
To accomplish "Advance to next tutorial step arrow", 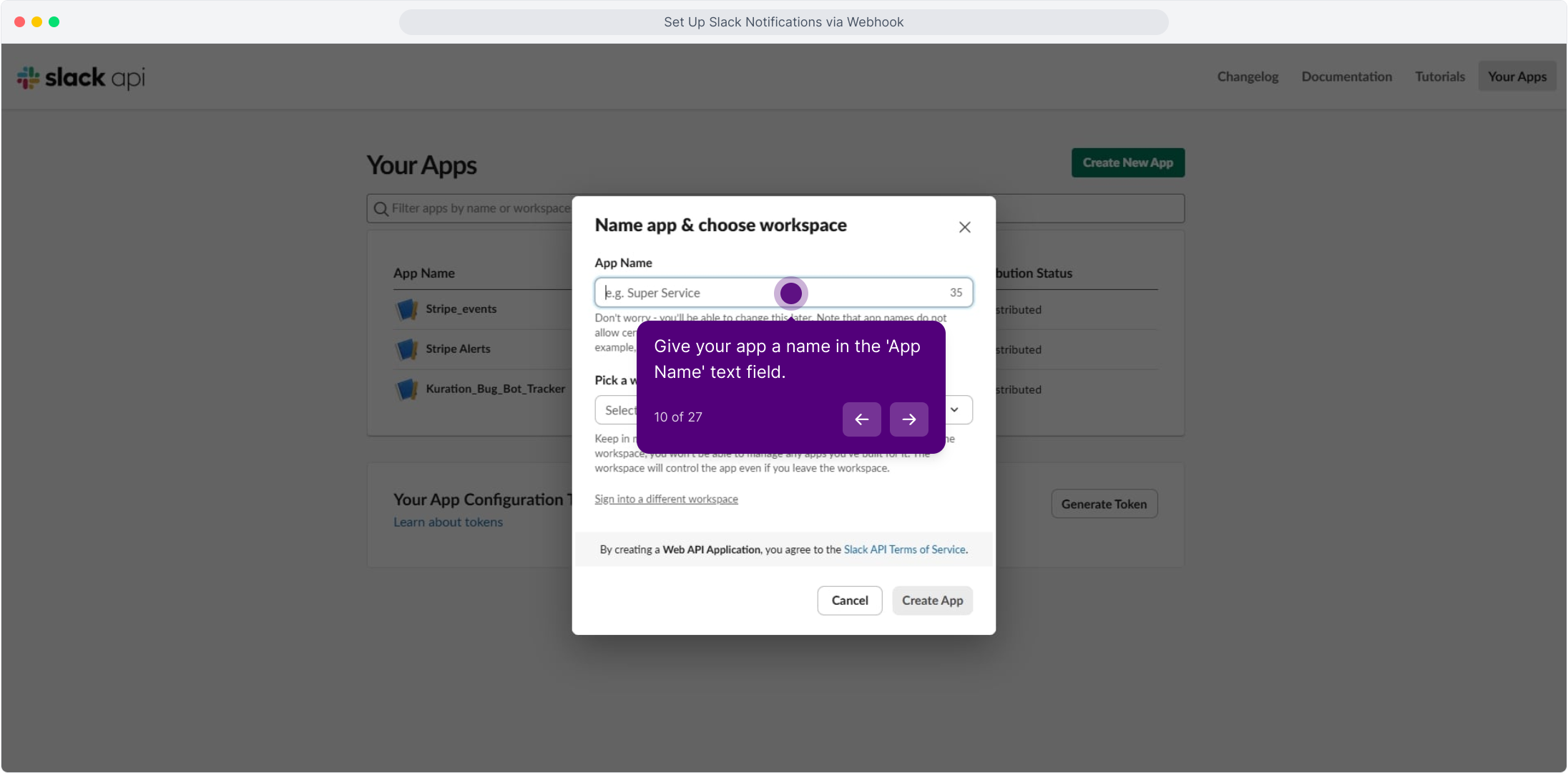I will [x=908, y=419].
